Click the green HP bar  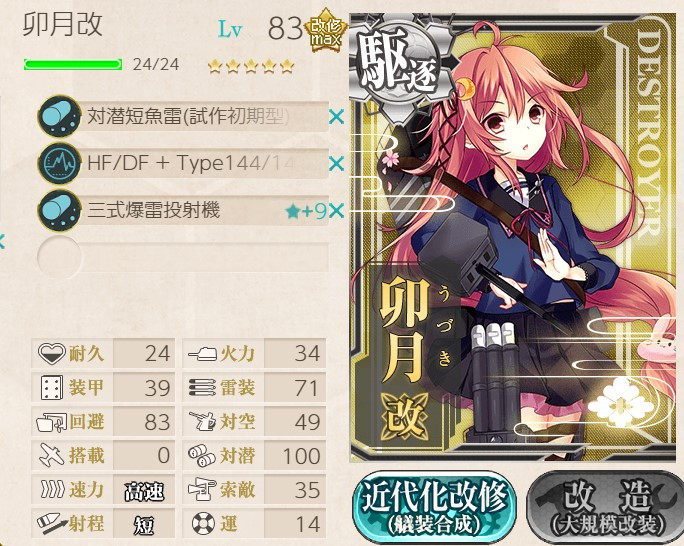pos(73,65)
